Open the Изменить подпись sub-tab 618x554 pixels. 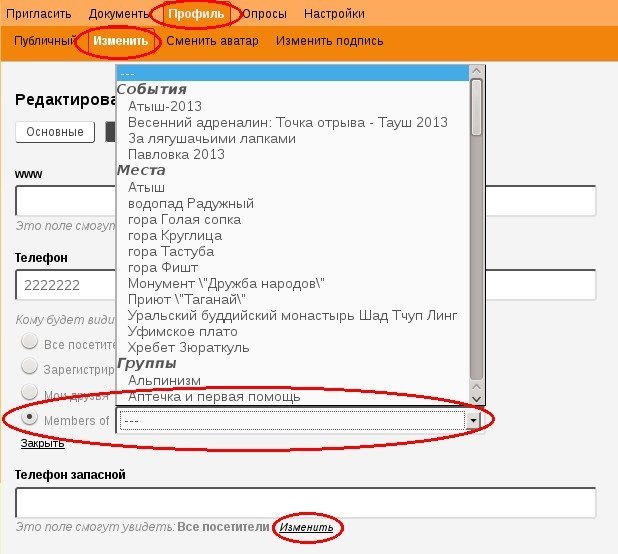[329, 41]
